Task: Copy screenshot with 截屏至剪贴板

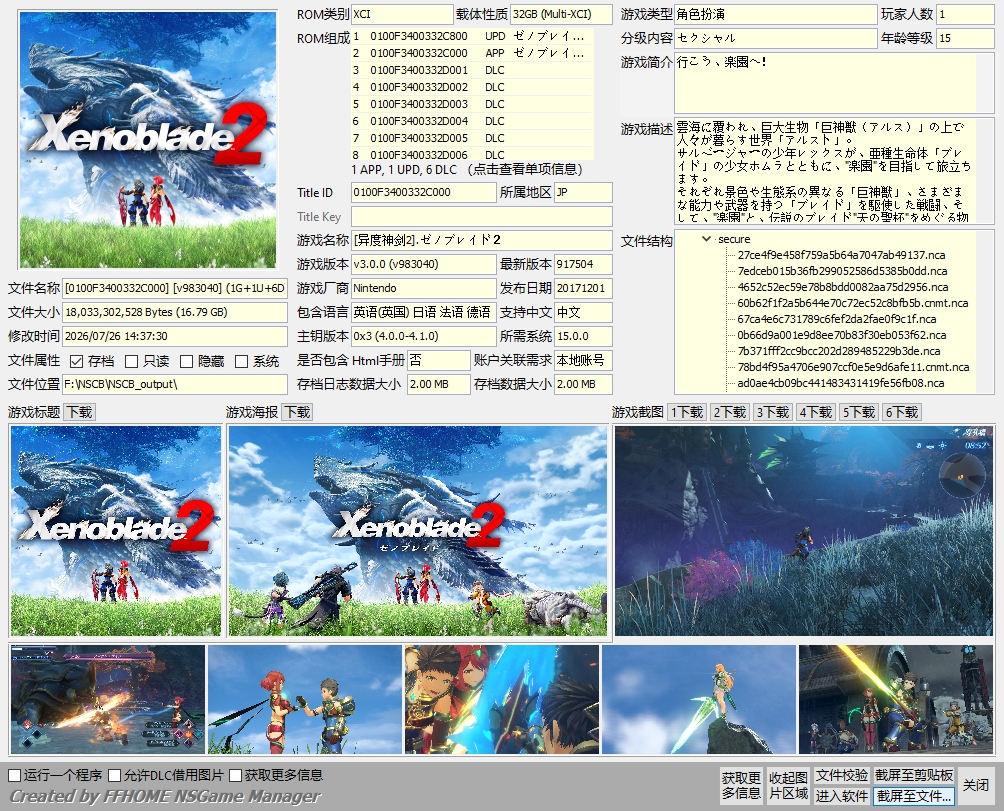Action: tap(914, 775)
